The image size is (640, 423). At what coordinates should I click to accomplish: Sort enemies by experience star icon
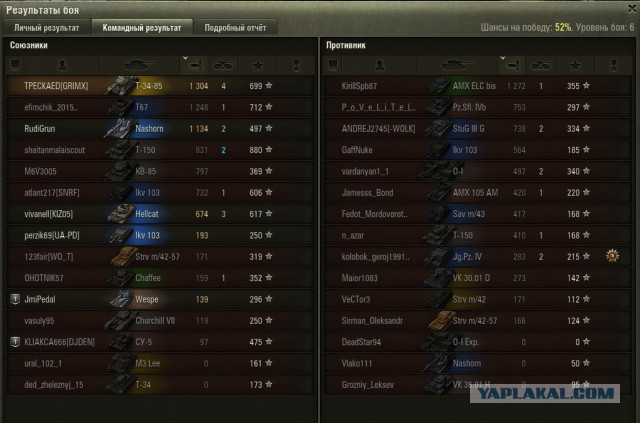[575, 65]
